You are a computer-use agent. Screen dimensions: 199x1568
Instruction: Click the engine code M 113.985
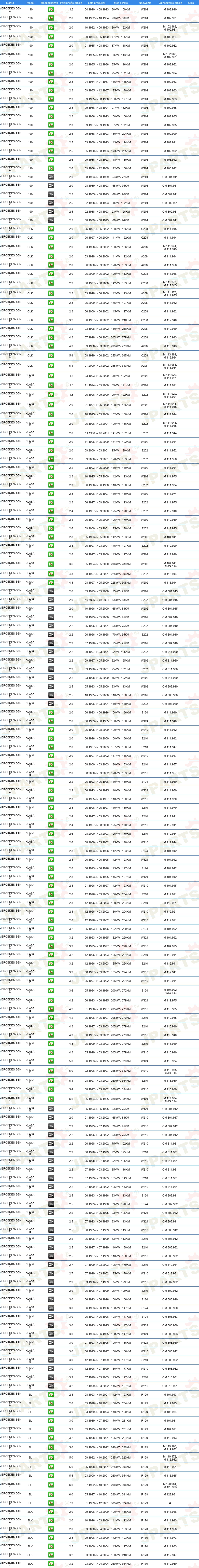(x=170, y=1476)
